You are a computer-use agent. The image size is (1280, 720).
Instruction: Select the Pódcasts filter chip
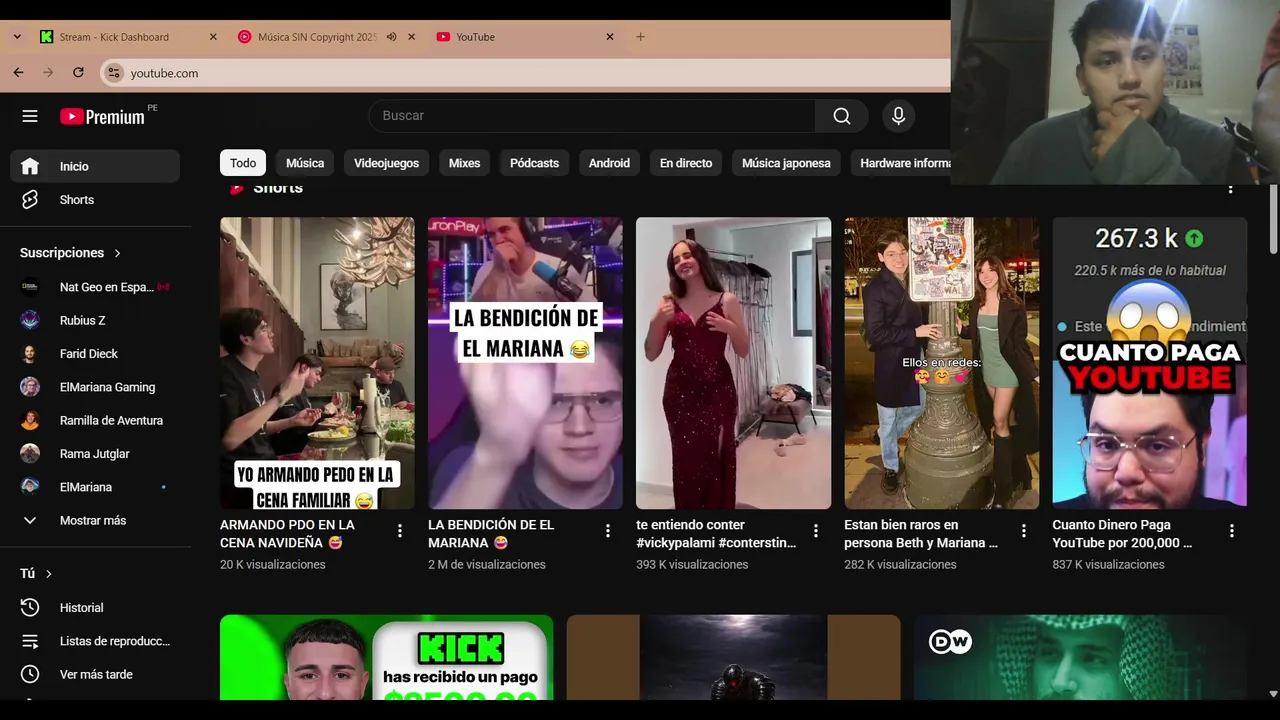(534, 163)
